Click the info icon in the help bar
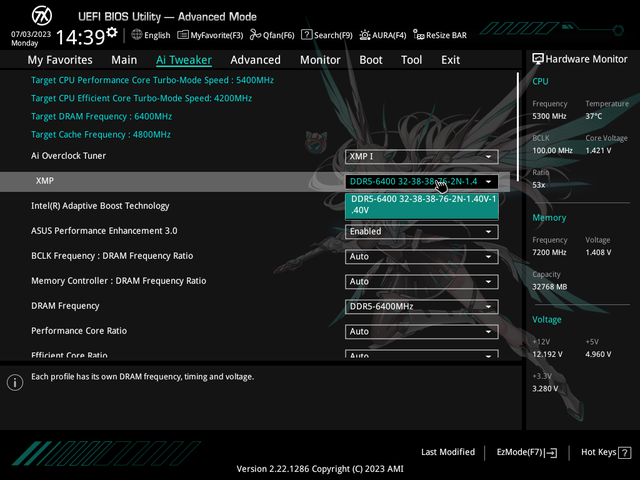This screenshot has width=640, height=480. (15, 382)
